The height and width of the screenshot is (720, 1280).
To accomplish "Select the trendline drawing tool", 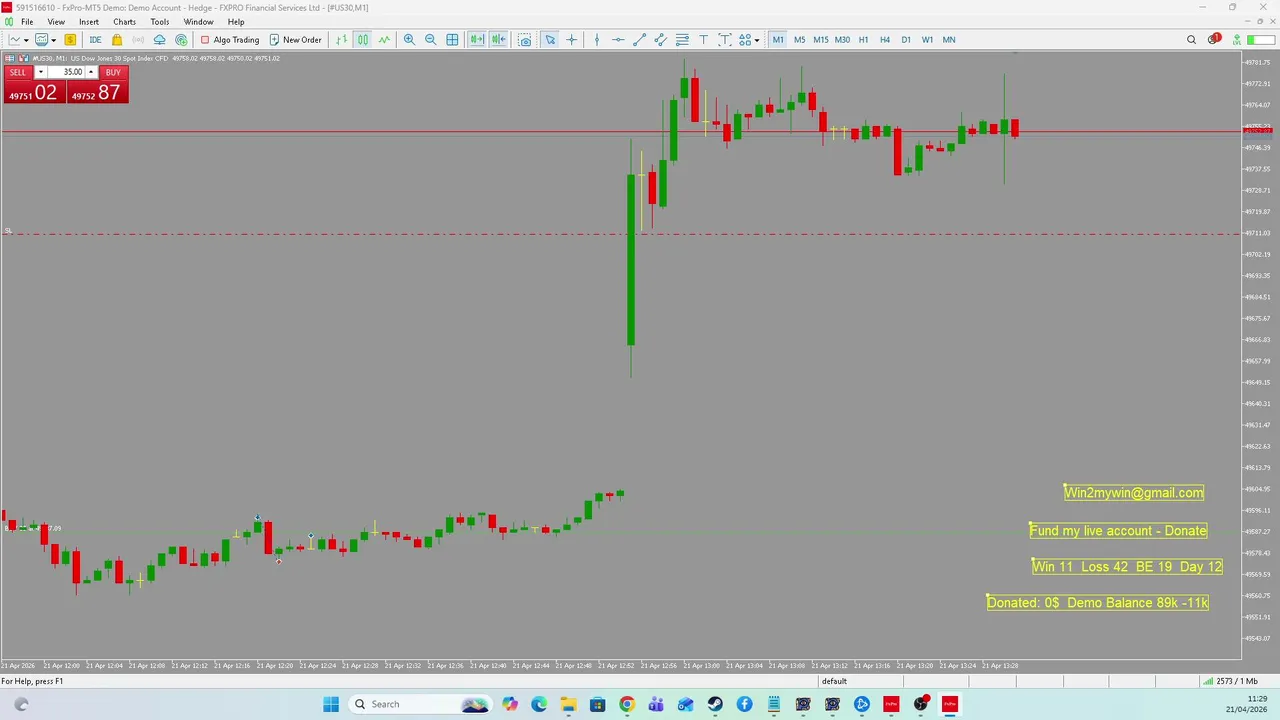I will click(x=639, y=40).
